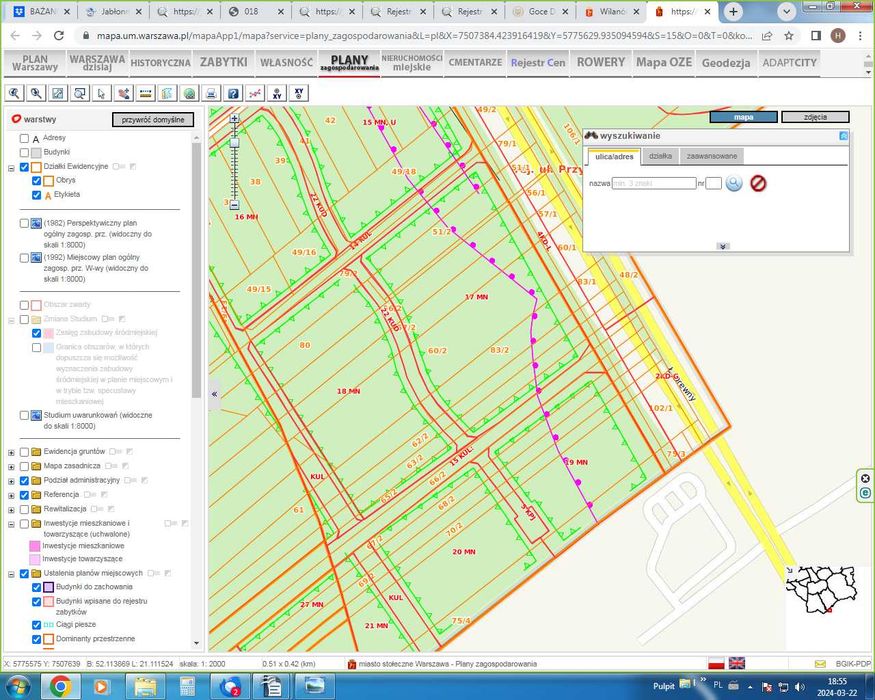Collapse Inwestycje mieszkaniowe i towarzyszące group
Image resolution: width=875 pixels, height=700 pixels.
click(11, 524)
